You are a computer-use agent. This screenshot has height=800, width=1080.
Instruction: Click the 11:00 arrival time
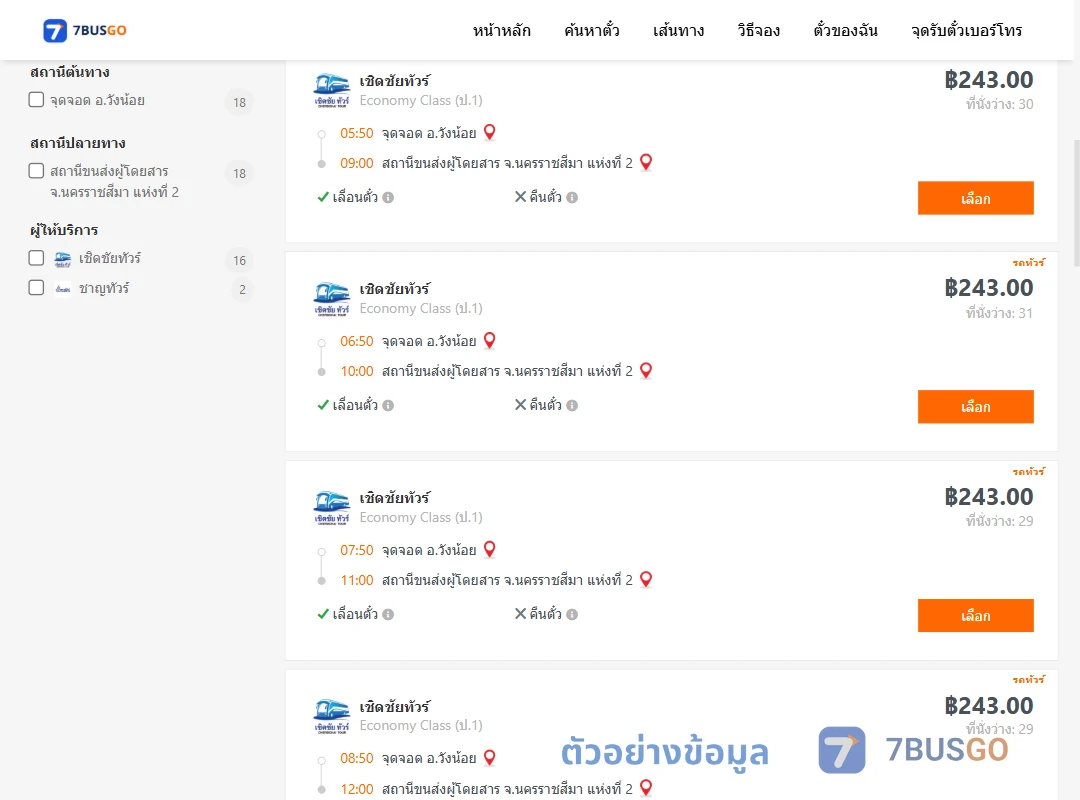pos(357,580)
